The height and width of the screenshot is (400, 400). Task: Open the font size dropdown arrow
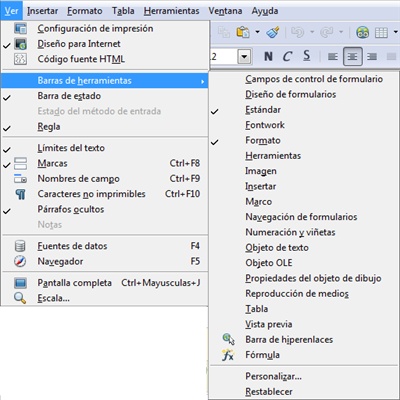[244, 57]
